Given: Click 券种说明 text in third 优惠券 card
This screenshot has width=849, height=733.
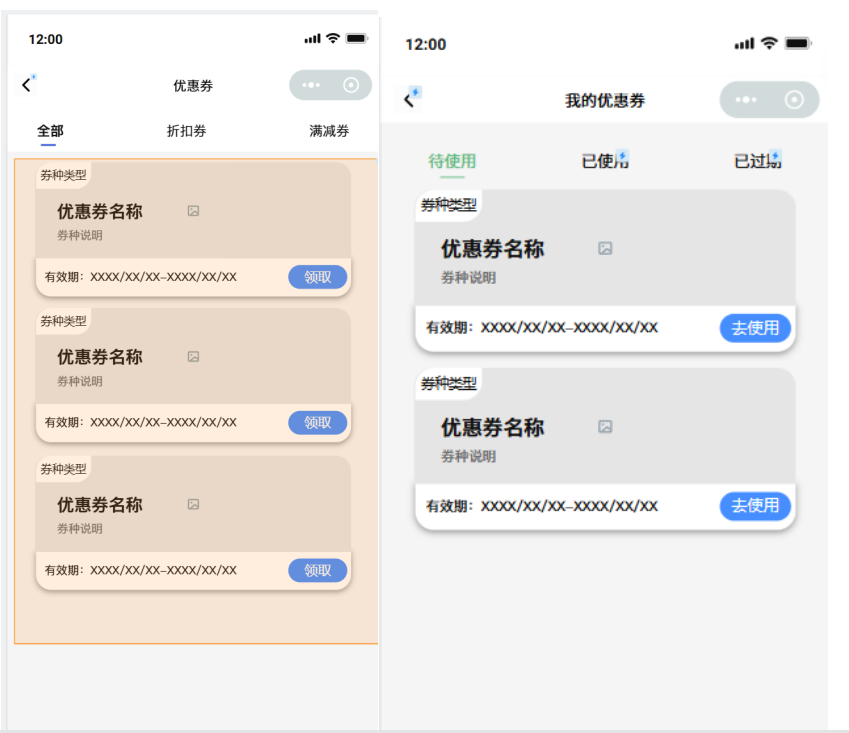Looking at the screenshot, I should [x=80, y=528].
